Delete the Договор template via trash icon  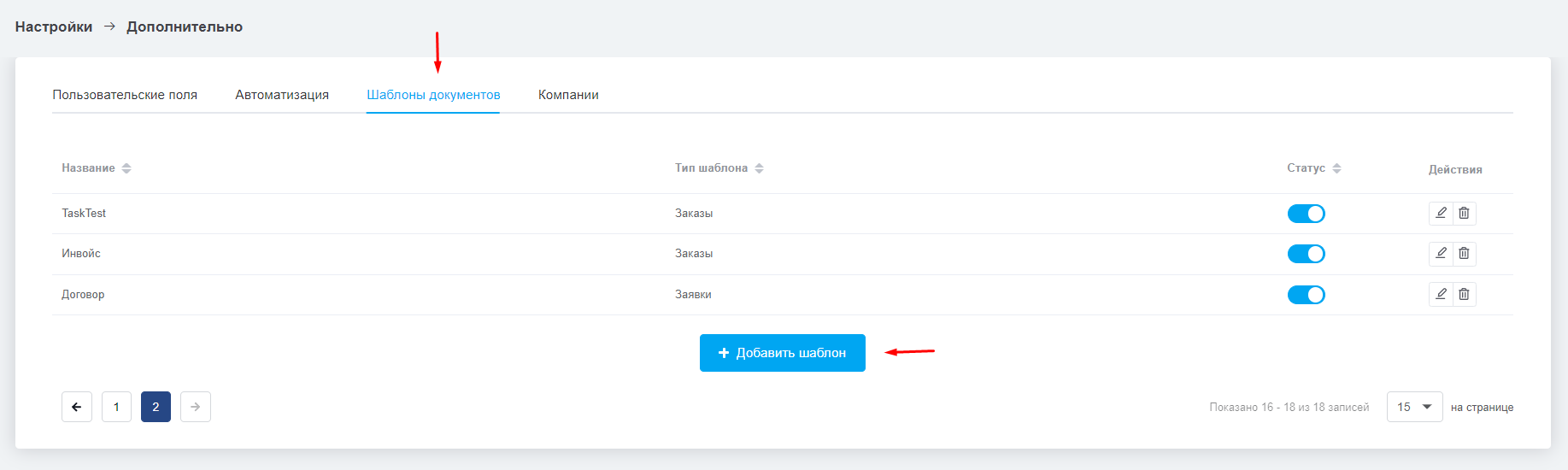pos(1464,294)
